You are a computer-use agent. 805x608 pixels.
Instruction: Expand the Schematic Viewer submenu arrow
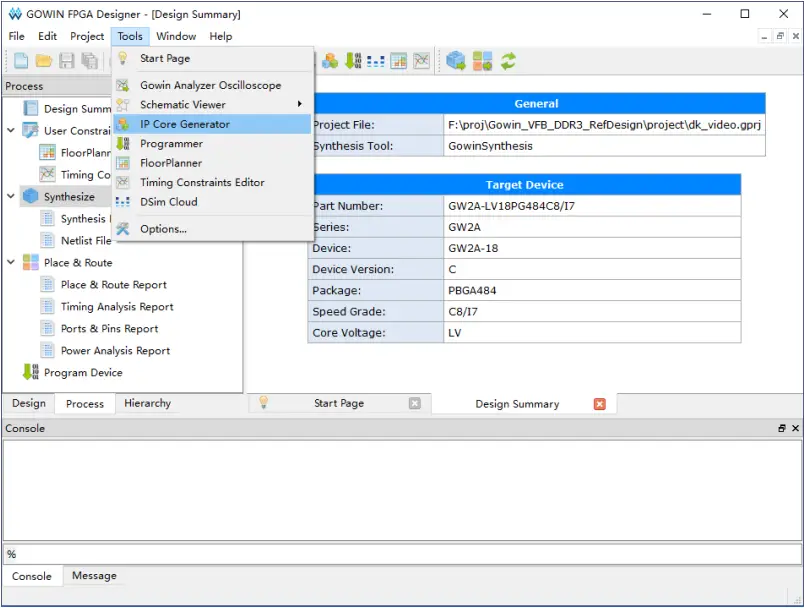point(300,104)
